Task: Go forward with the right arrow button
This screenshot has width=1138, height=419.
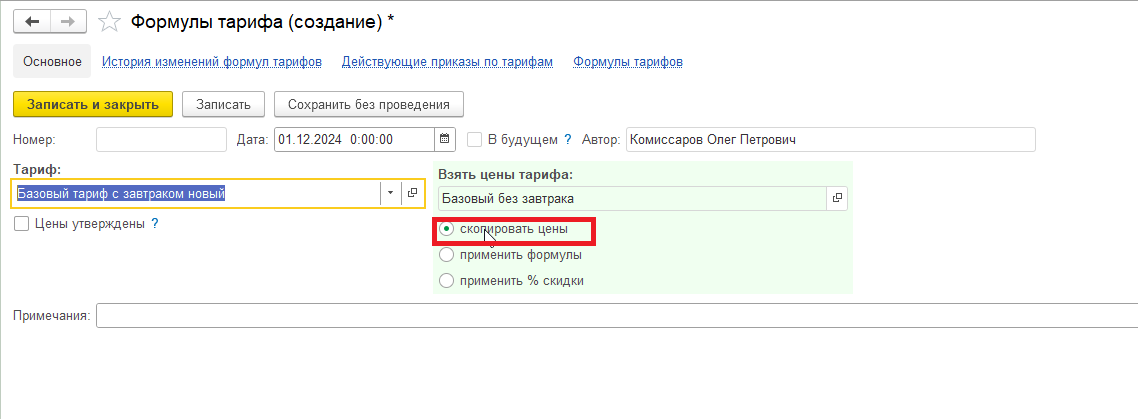Action: (x=68, y=21)
